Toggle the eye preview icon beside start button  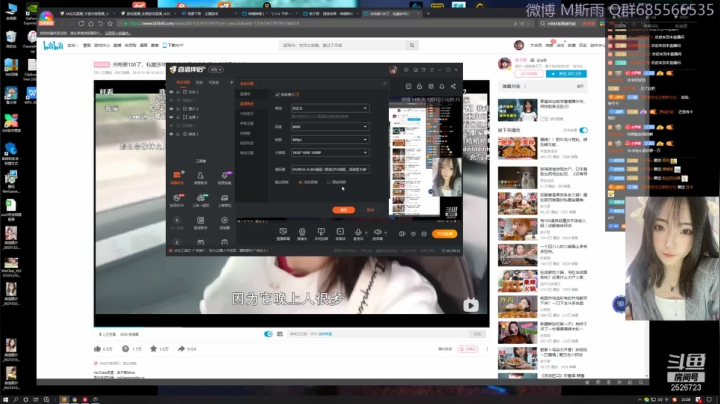pos(413,234)
